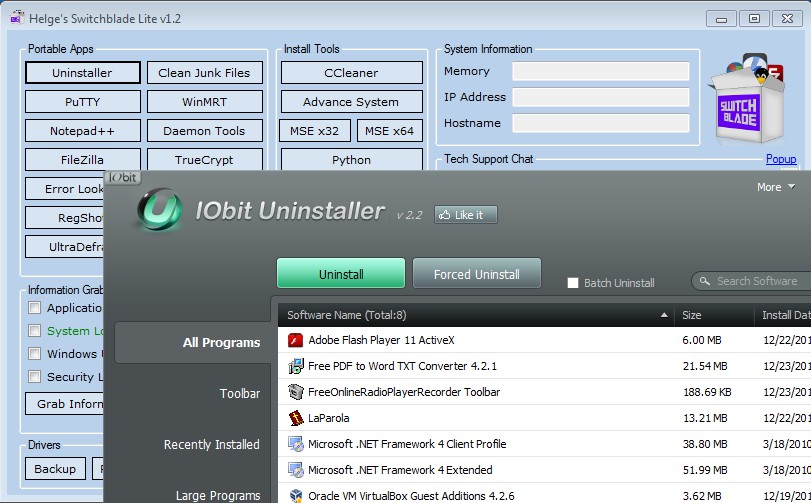Image resolution: width=811 pixels, height=503 pixels.
Task: Launch Notepad++ portable app
Action: 83,131
